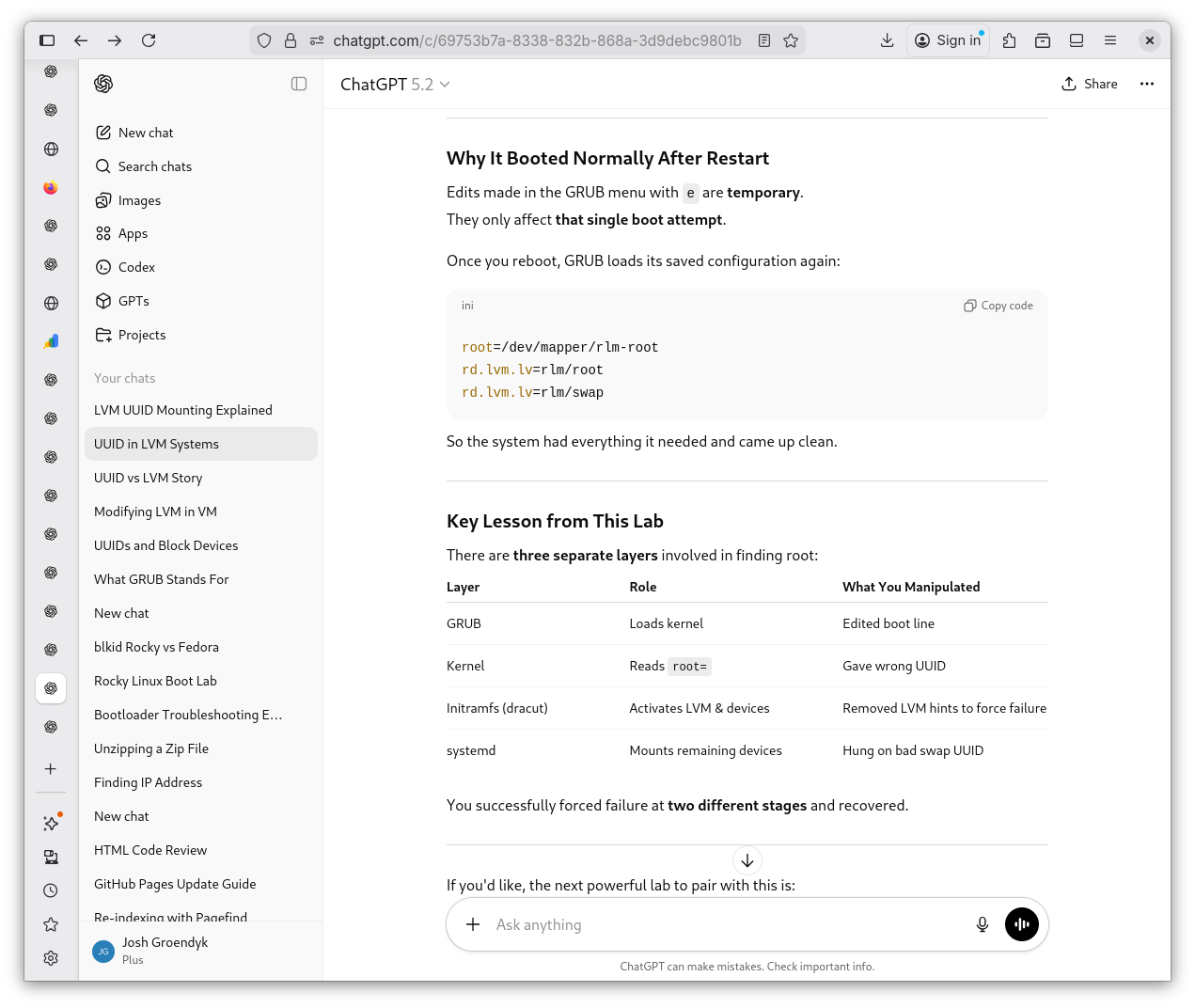
Task: Click the plus attachment icon in prompt box
Action: (473, 924)
